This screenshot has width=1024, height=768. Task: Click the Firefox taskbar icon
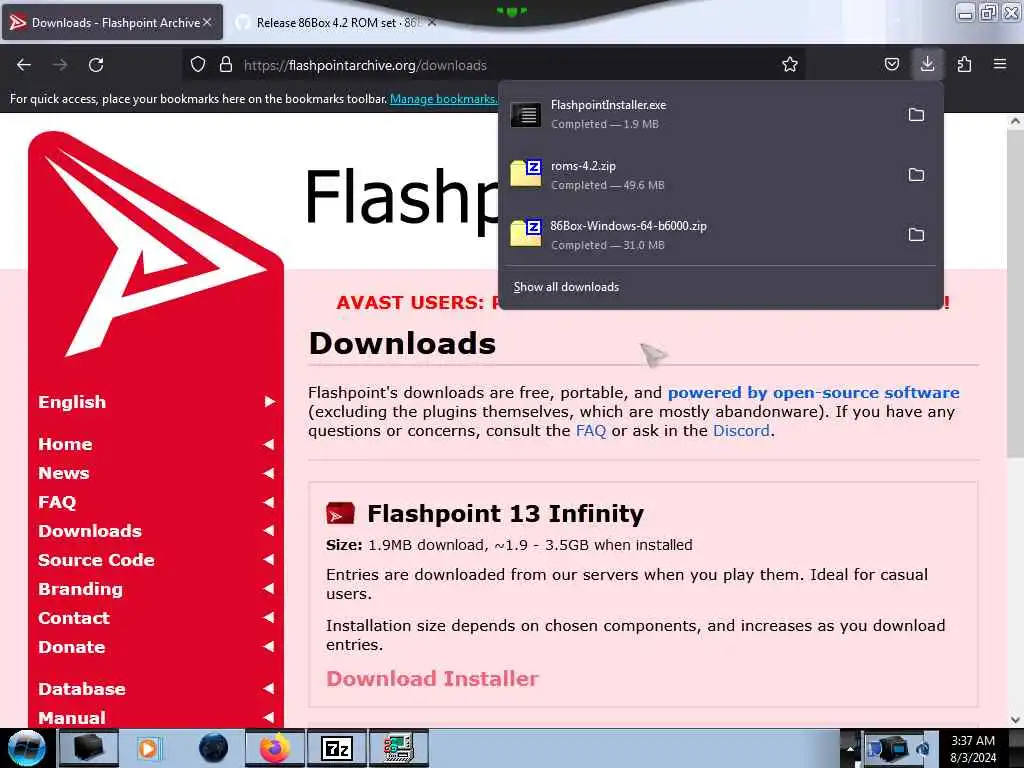click(x=275, y=748)
